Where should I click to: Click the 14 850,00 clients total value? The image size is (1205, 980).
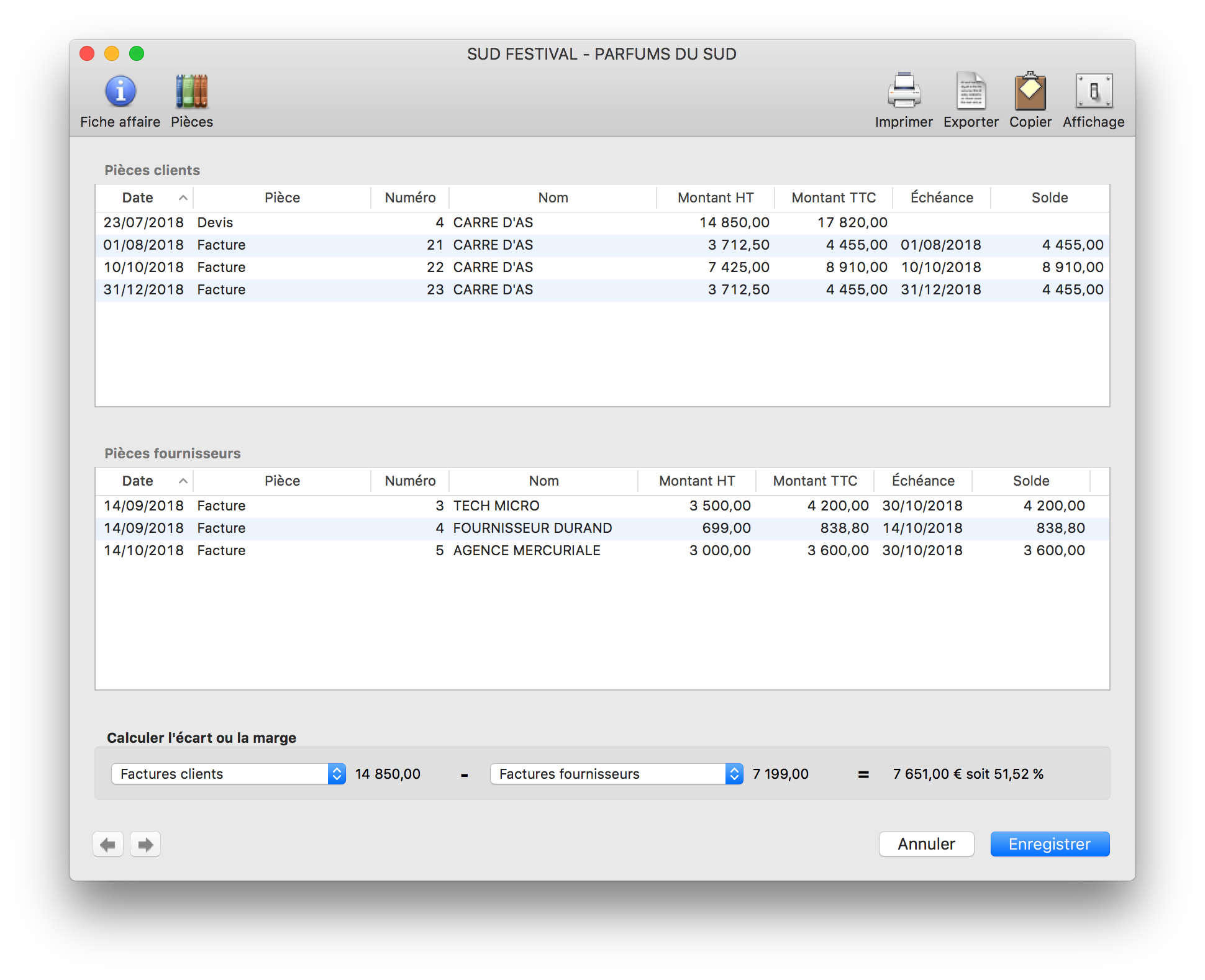coord(388,774)
